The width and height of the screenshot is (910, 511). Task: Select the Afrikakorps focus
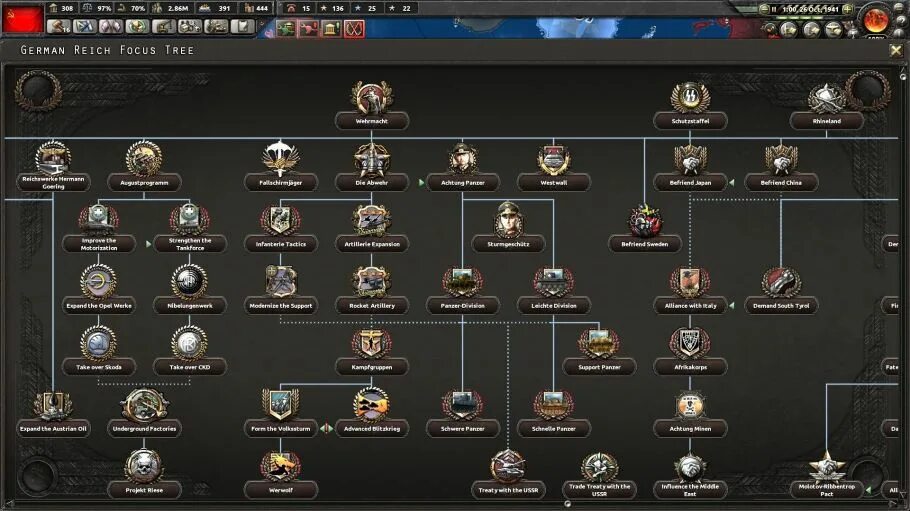(690, 352)
